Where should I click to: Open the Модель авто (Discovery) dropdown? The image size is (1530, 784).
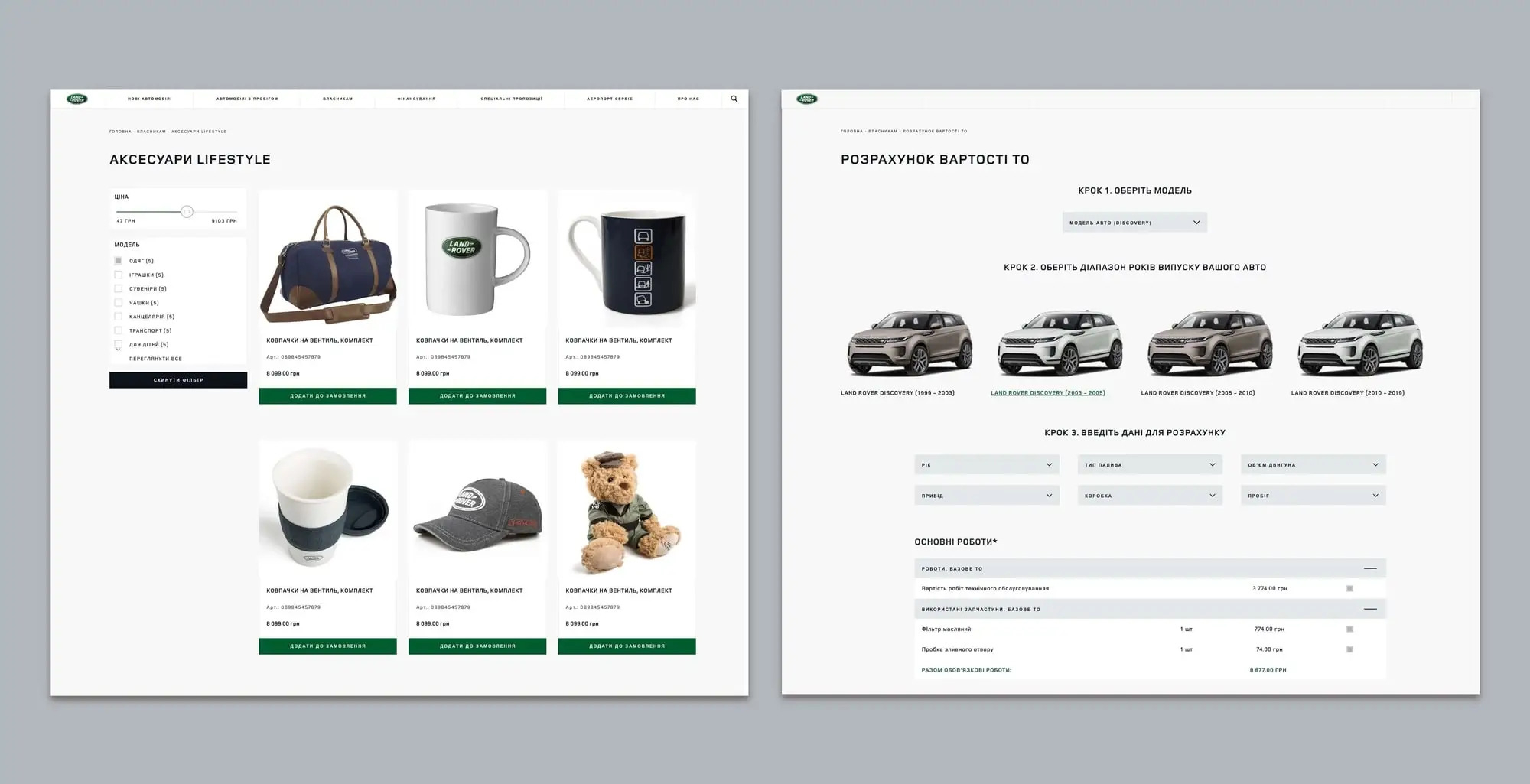click(x=1134, y=223)
